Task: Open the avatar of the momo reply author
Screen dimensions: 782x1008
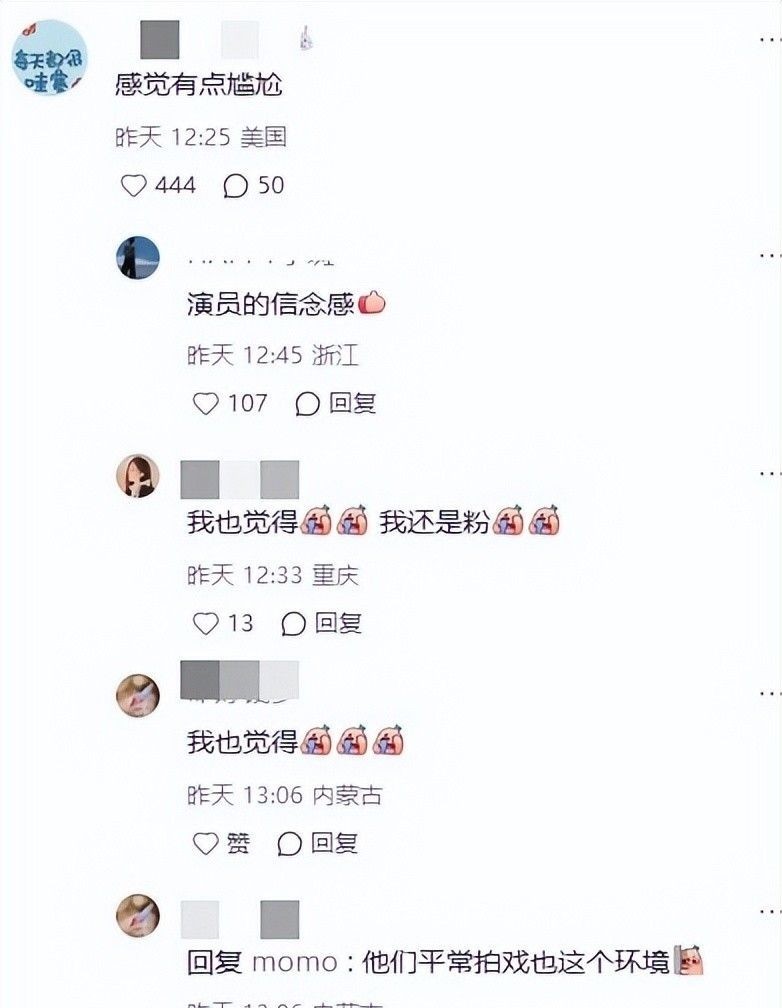Action: pos(138,915)
